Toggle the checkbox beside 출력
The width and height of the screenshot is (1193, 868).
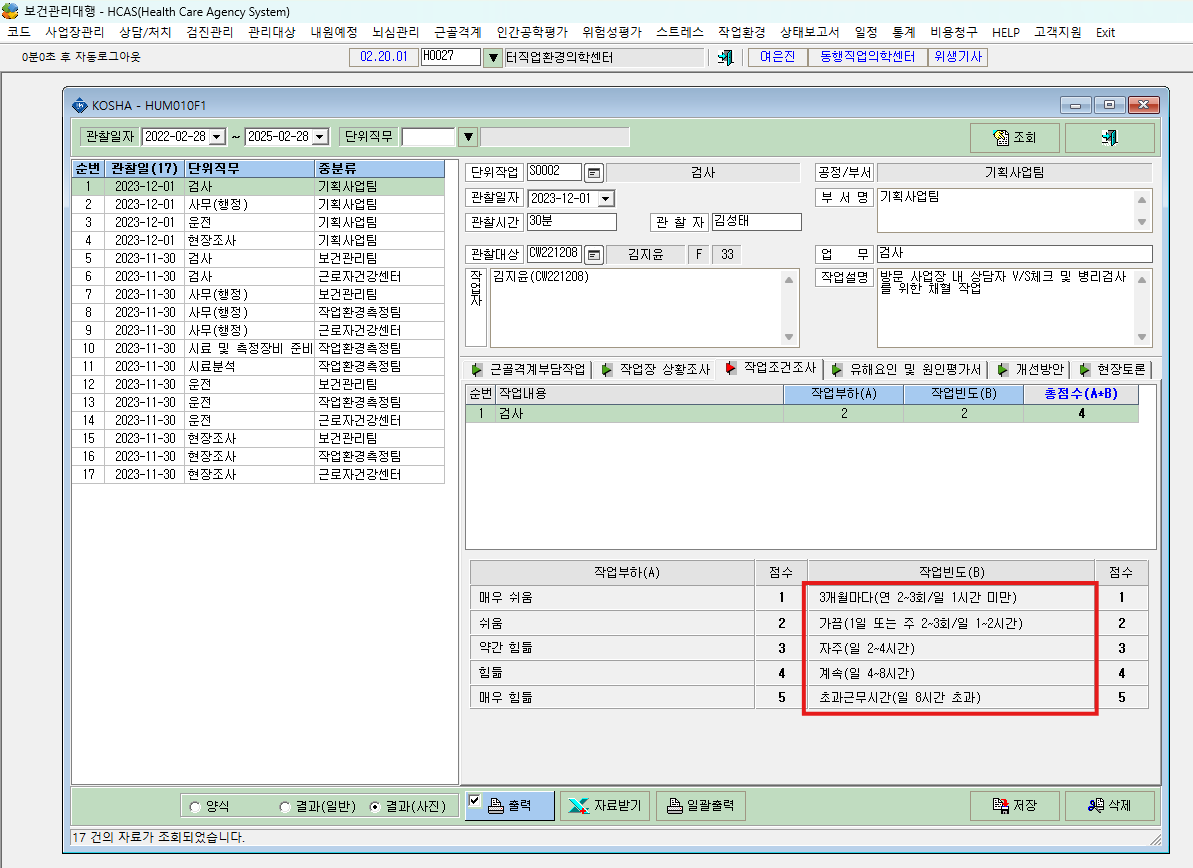(475, 800)
